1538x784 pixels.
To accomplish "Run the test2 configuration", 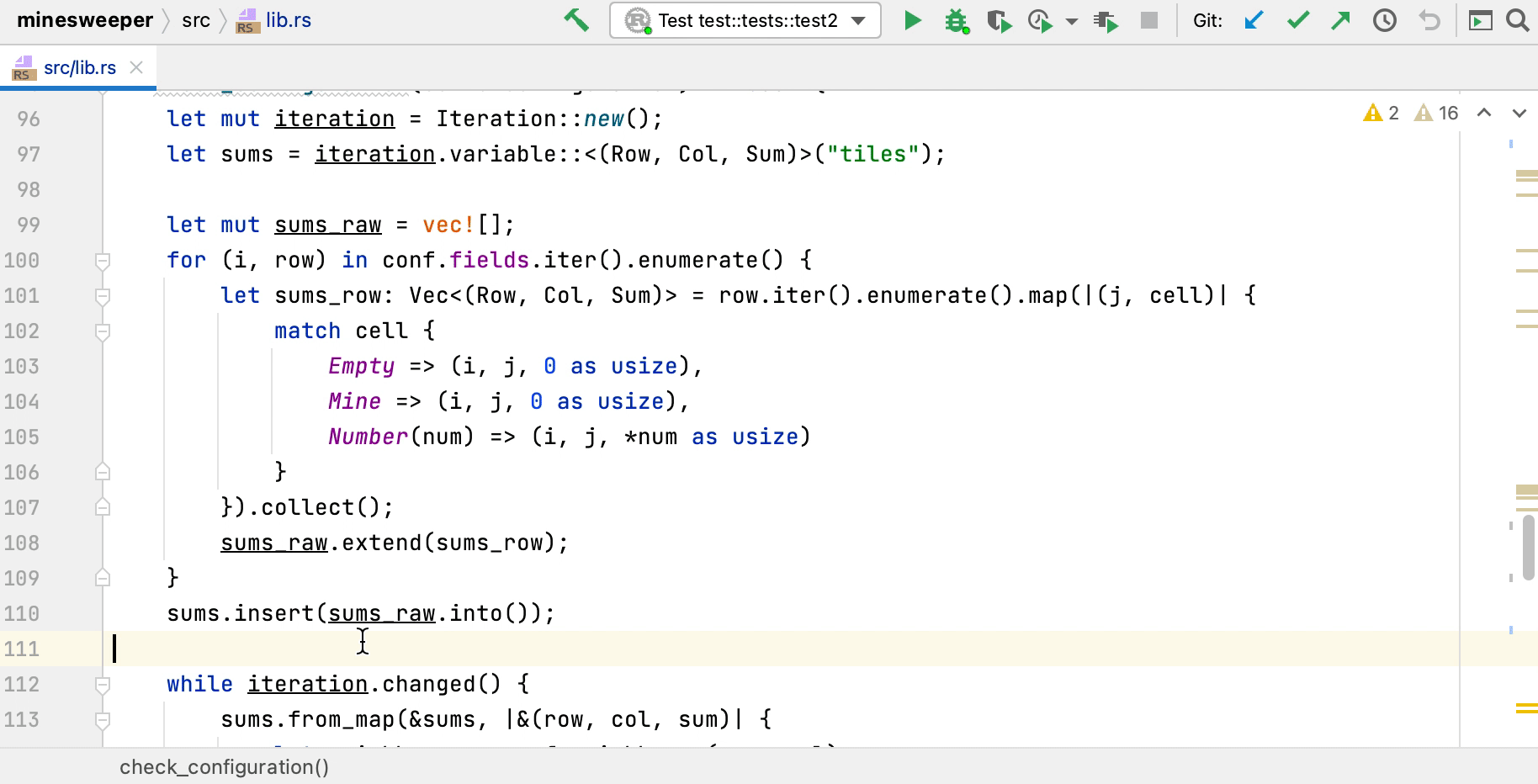I will click(912, 20).
